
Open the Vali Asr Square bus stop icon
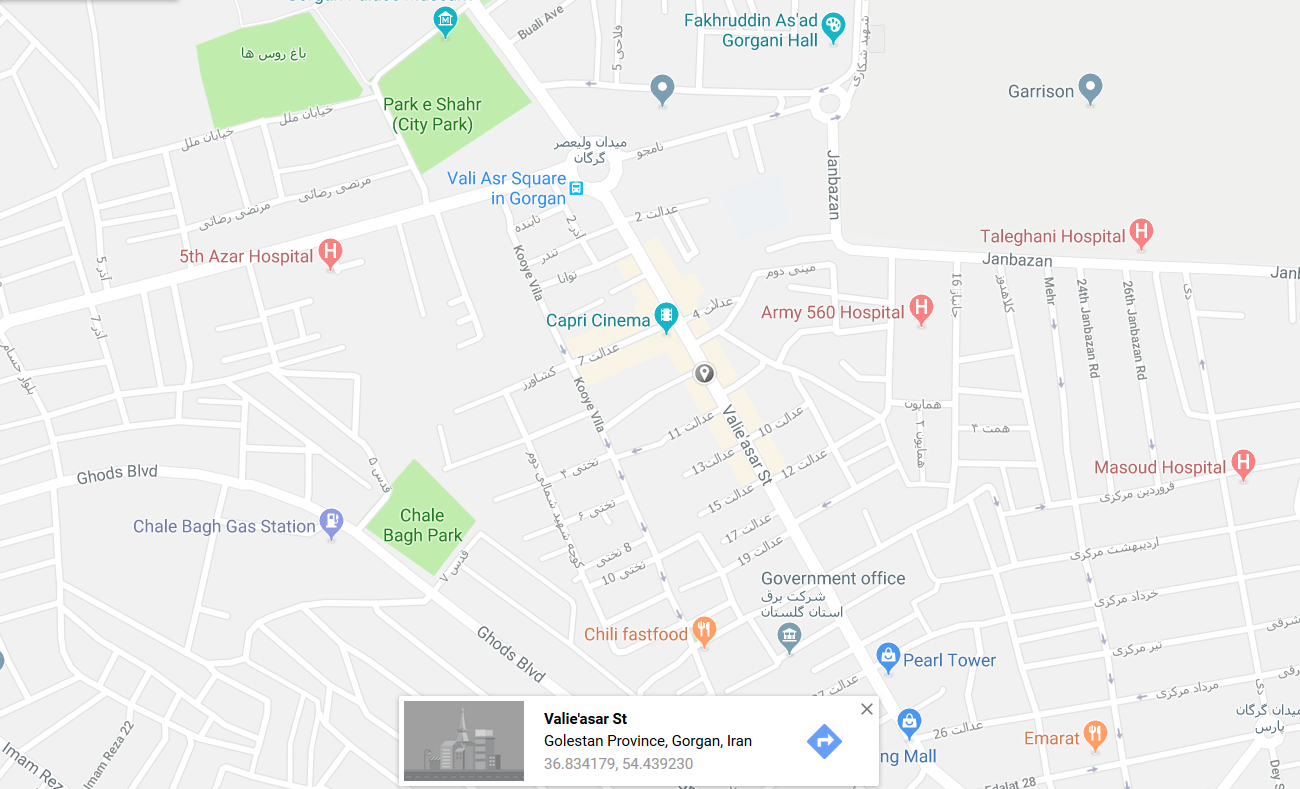click(576, 187)
